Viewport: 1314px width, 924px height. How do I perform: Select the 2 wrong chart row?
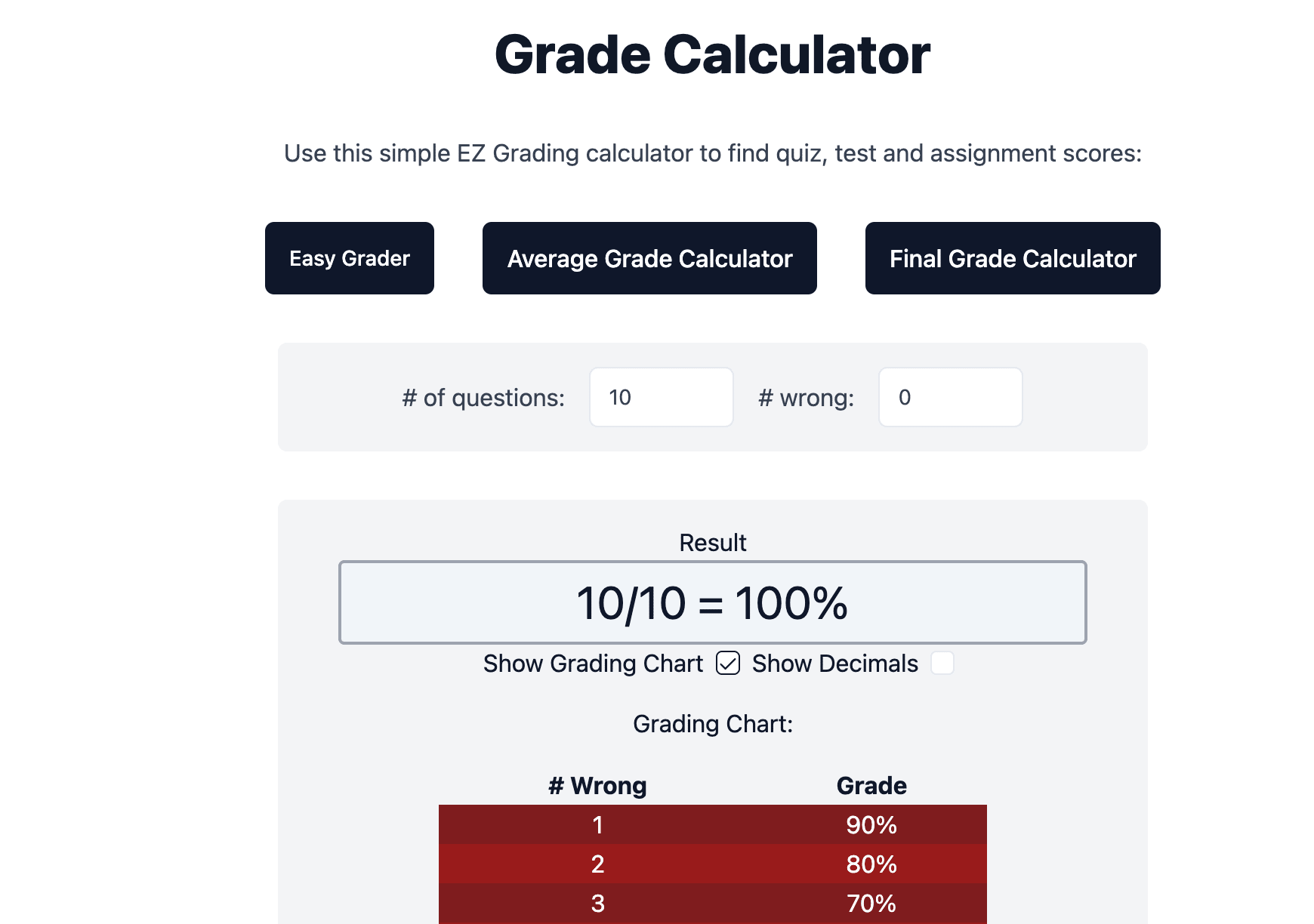[x=713, y=864]
